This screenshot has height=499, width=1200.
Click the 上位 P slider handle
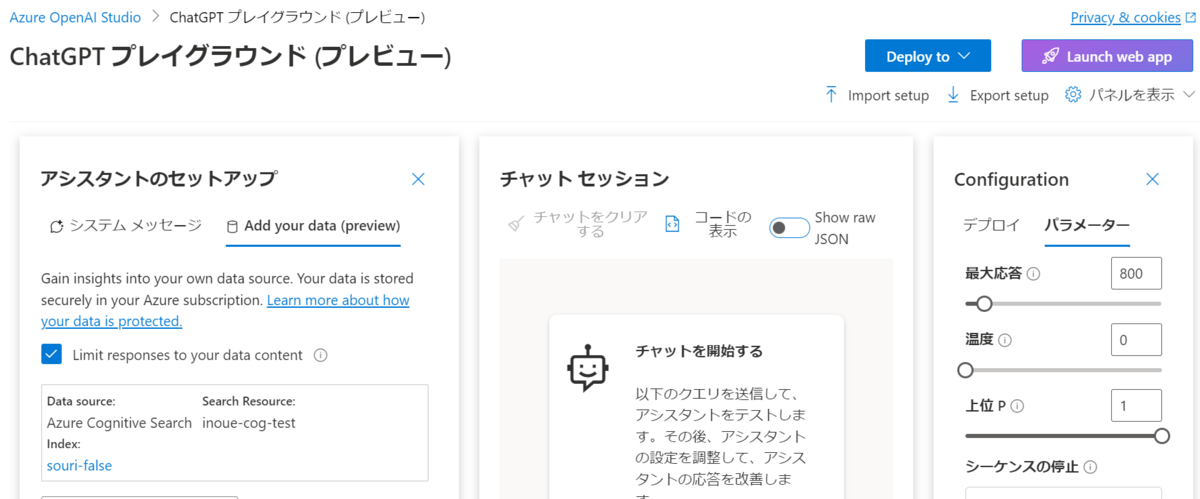(x=1162, y=436)
